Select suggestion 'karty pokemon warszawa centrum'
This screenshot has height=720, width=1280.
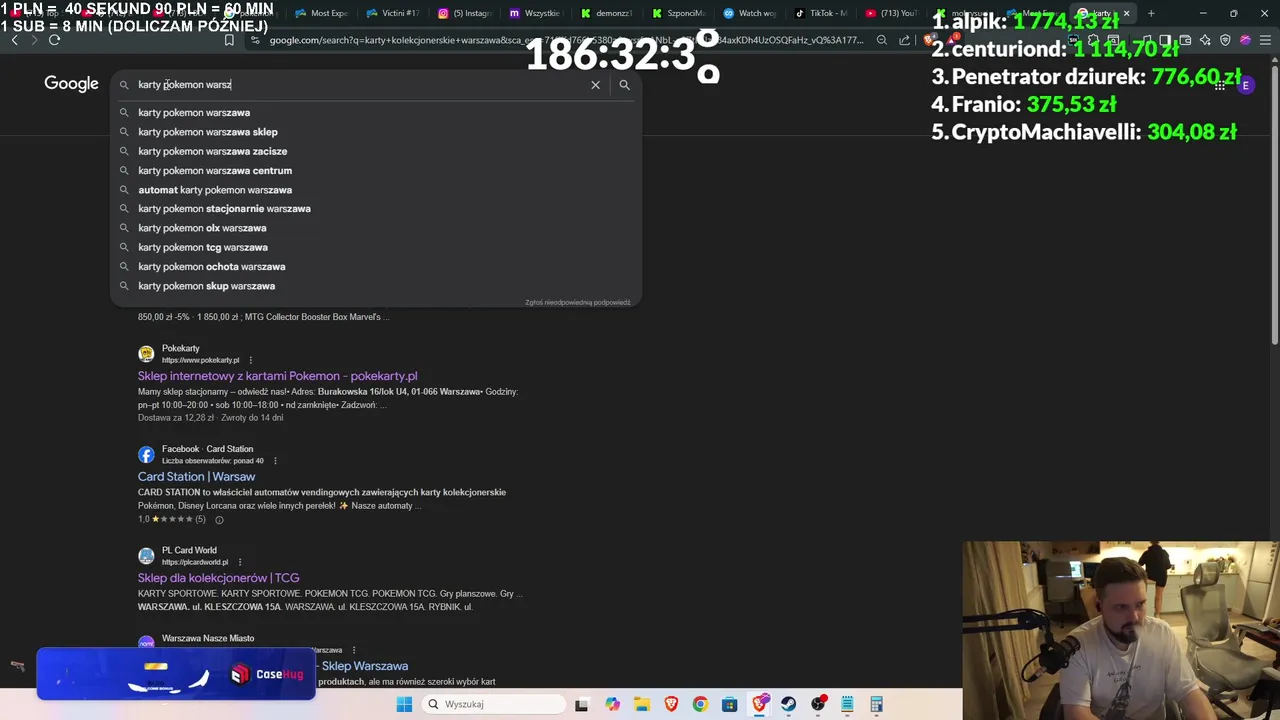coord(375,170)
